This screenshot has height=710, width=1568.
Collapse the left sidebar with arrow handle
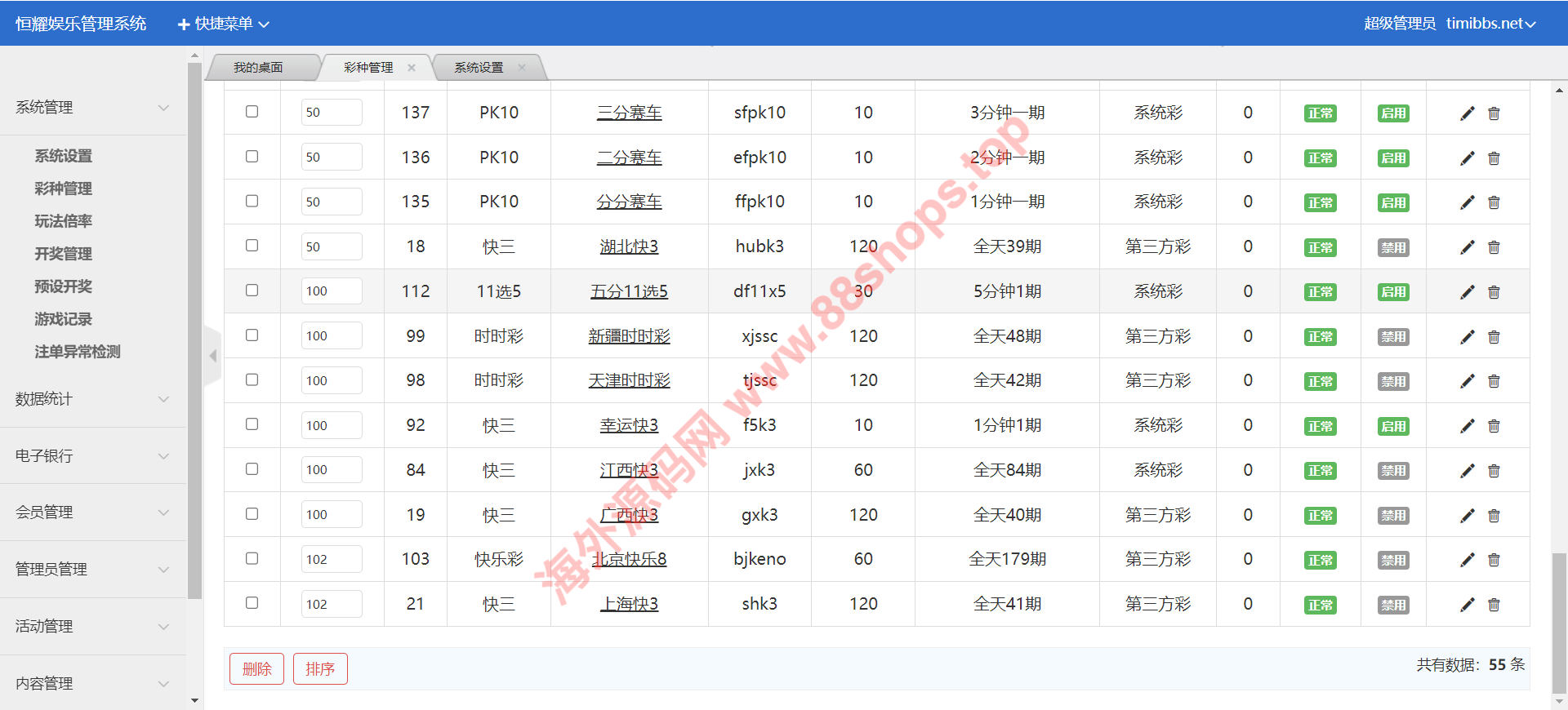212,356
